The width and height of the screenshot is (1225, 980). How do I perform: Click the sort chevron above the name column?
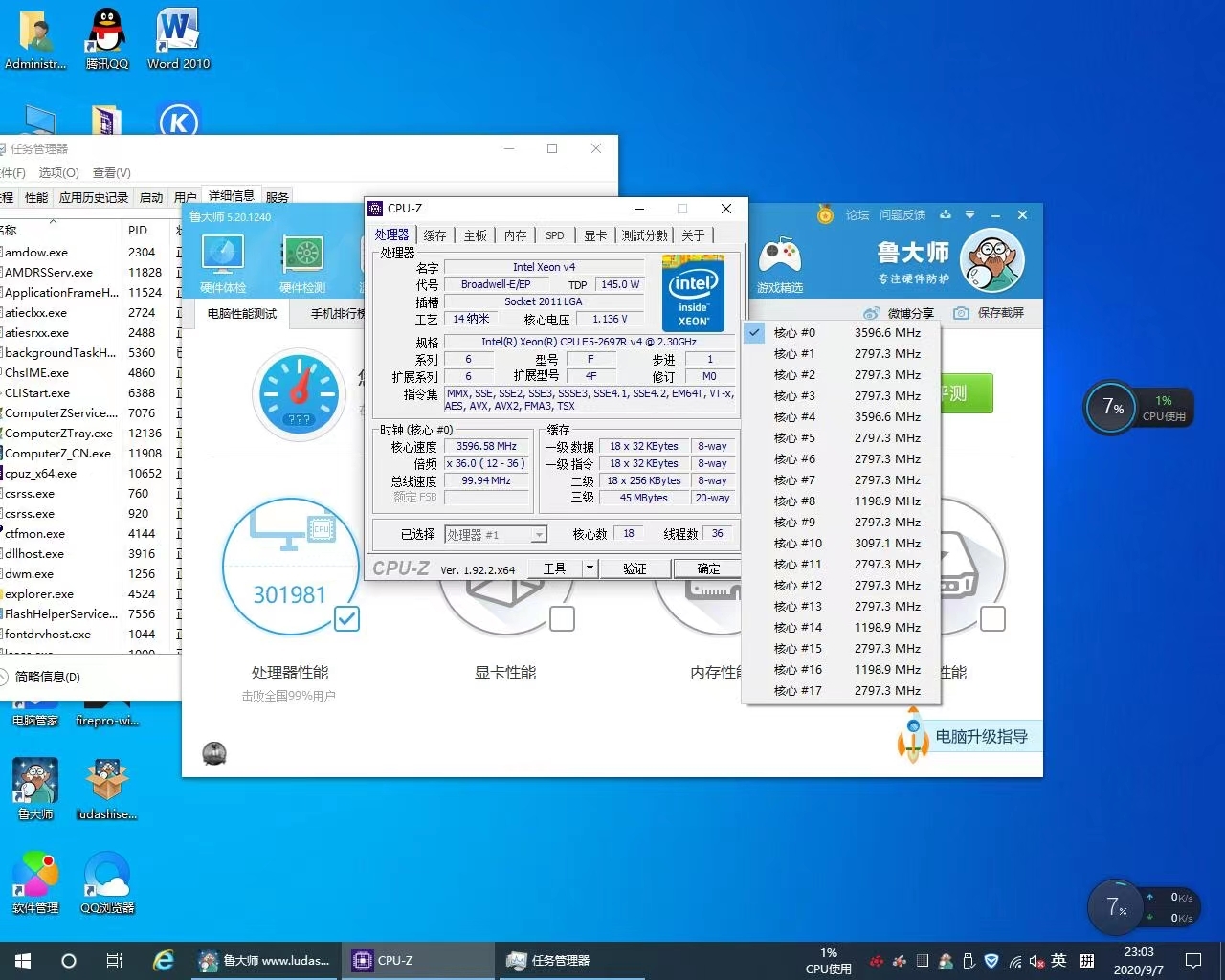coord(54,221)
